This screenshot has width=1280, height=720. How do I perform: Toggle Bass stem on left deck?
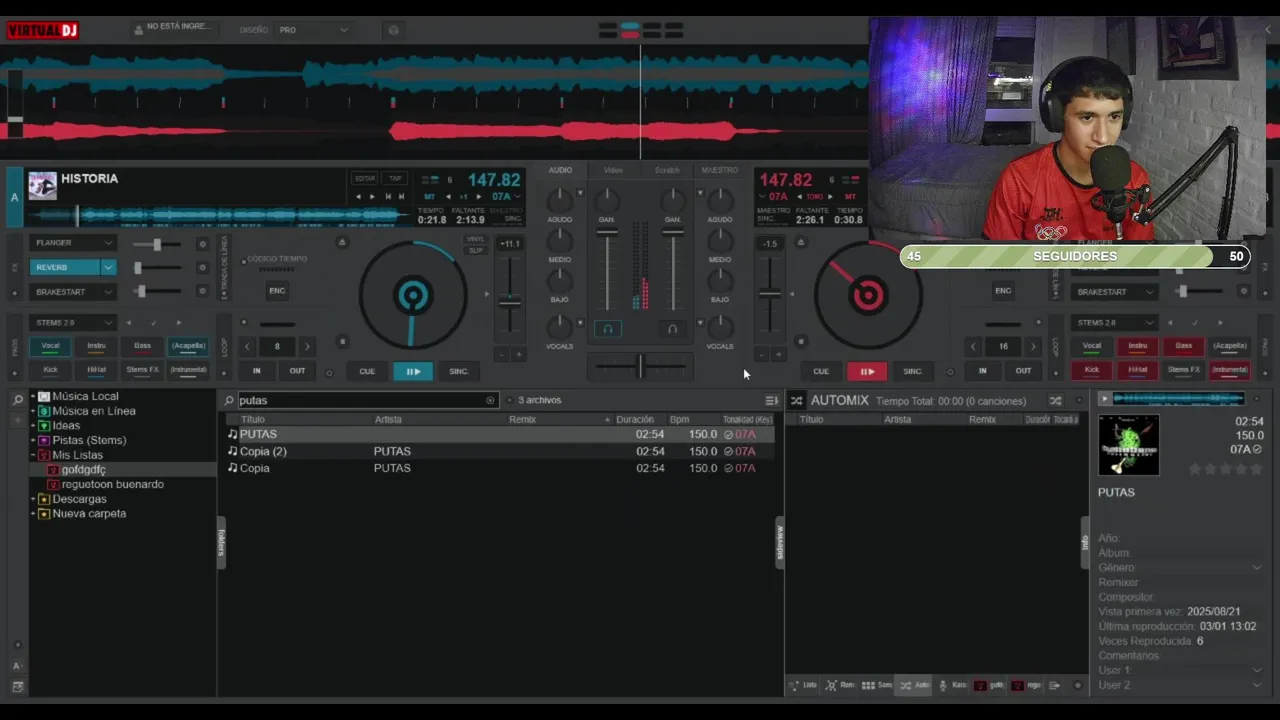pyautogui.click(x=142, y=346)
